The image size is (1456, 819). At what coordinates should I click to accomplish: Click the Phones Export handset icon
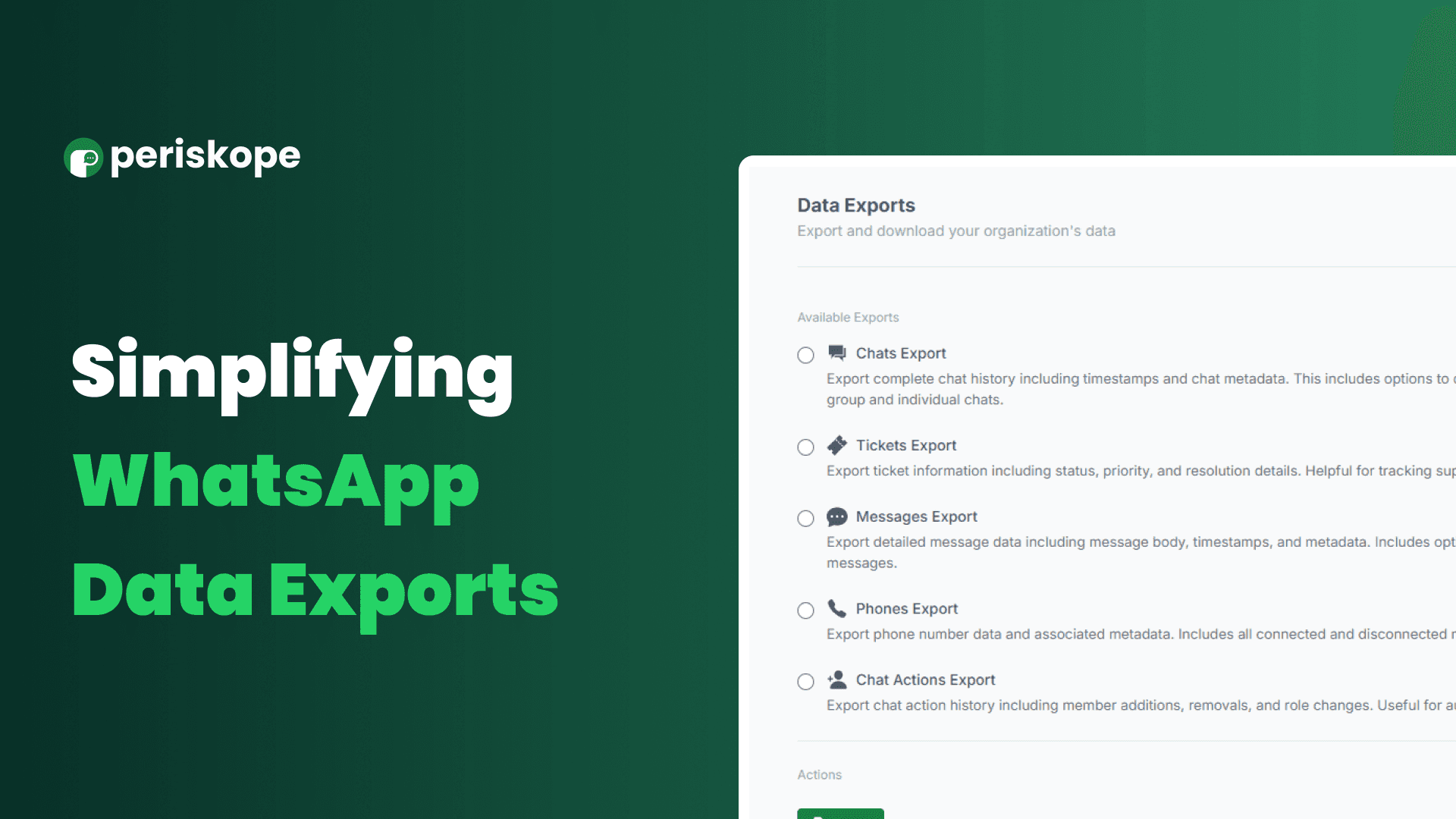click(x=836, y=608)
